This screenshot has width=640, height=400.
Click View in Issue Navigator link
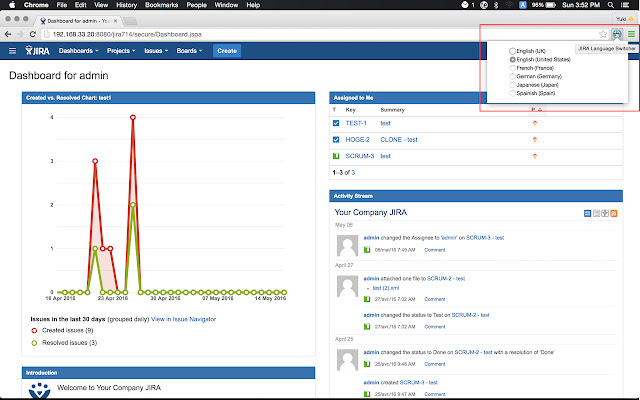coord(183,319)
